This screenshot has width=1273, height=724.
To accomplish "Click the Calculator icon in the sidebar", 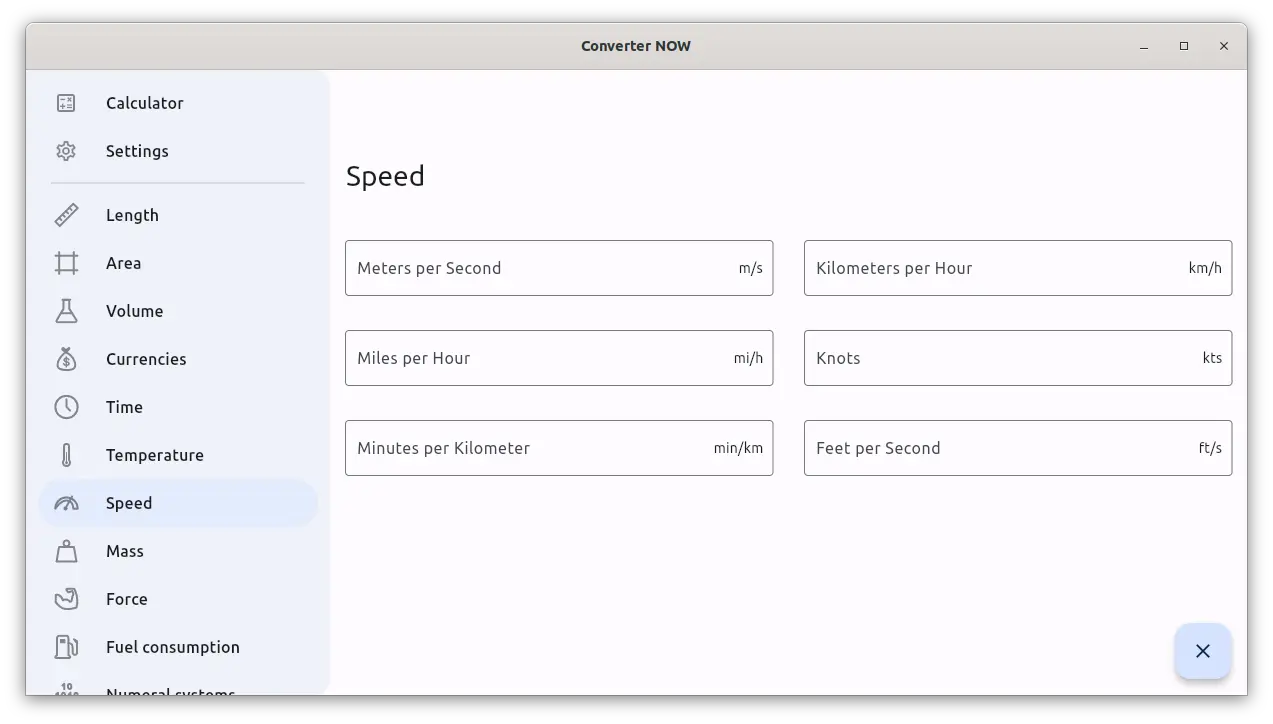I will pos(66,103).
